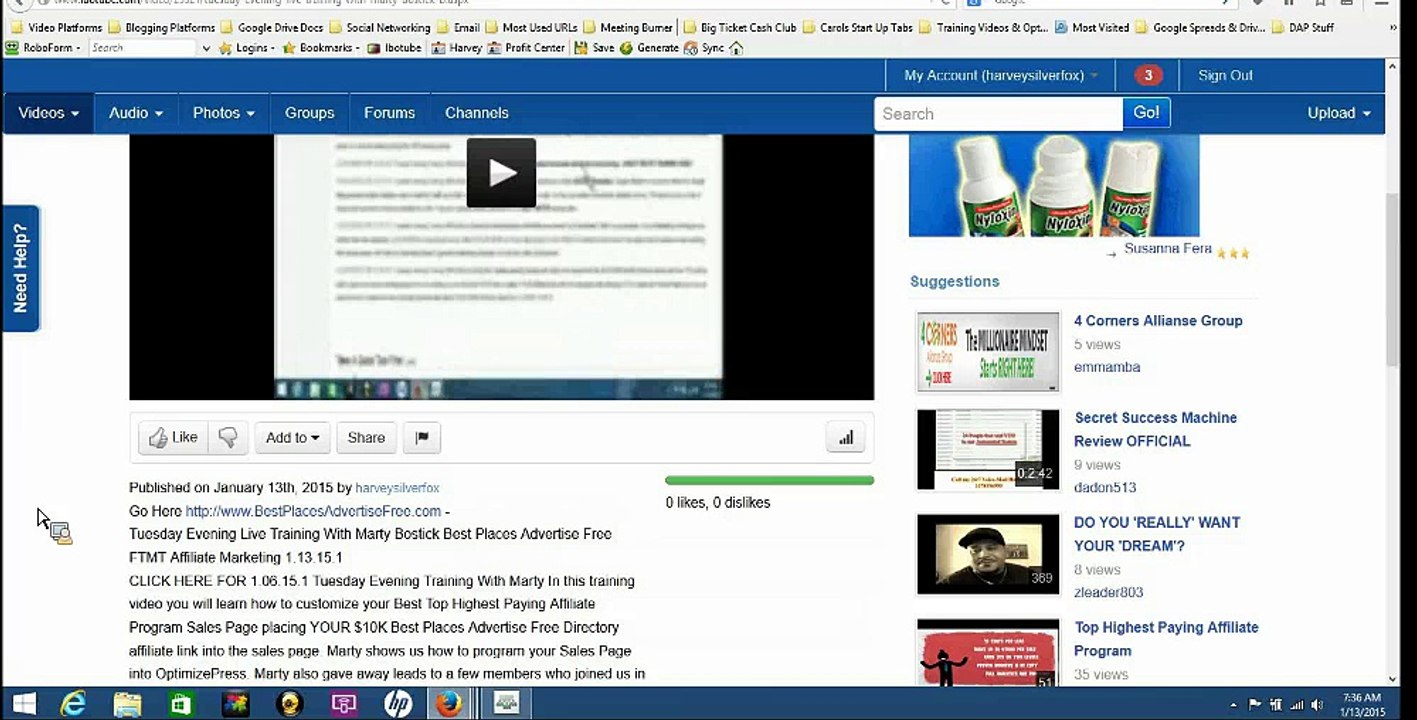Switch to Firefox in the taskbar

[449, 704]
